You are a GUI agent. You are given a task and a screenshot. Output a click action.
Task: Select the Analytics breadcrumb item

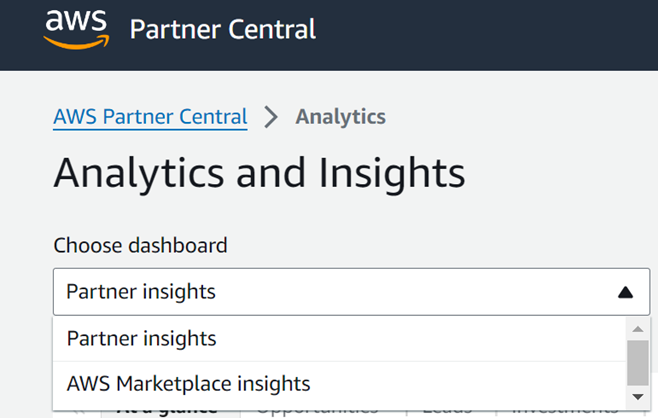[340, 116]
